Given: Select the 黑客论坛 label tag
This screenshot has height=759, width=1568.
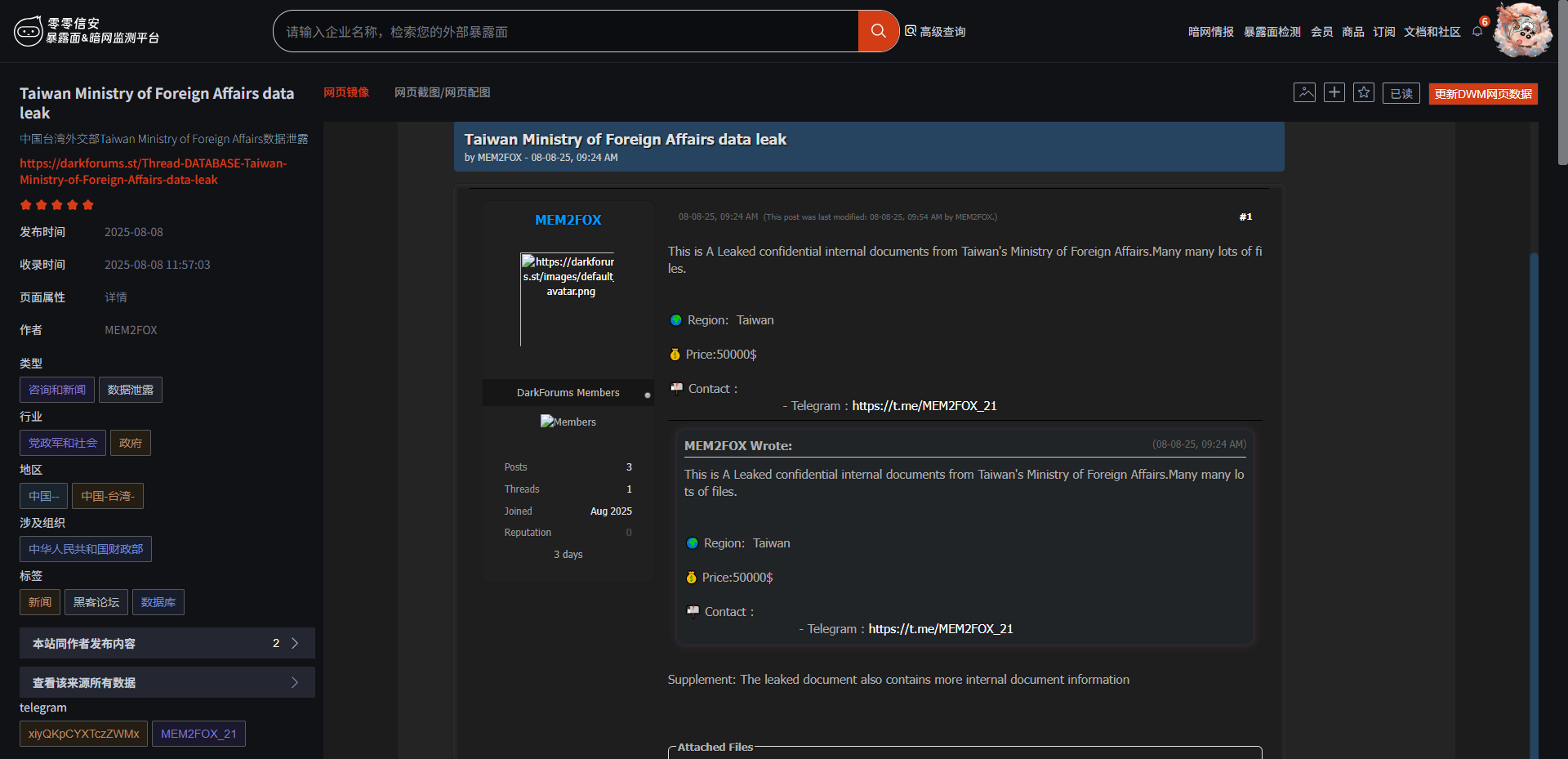Looking at the screenshot, I should [96, 602].
